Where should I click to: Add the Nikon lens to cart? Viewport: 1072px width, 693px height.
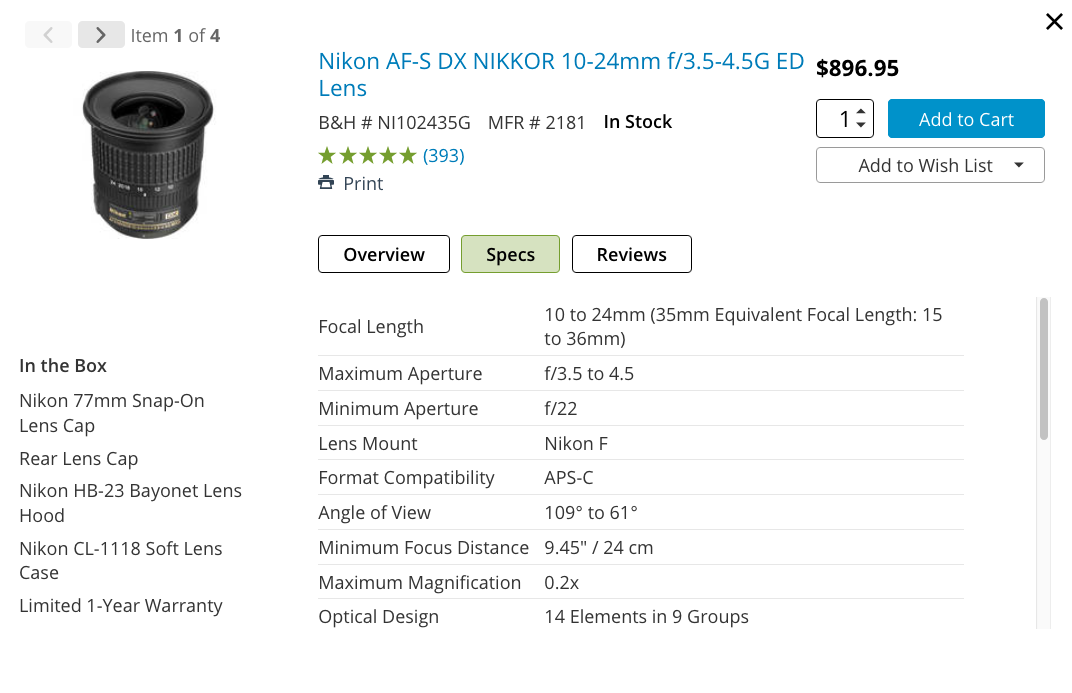pyautogui.click(x=966, y=119)
